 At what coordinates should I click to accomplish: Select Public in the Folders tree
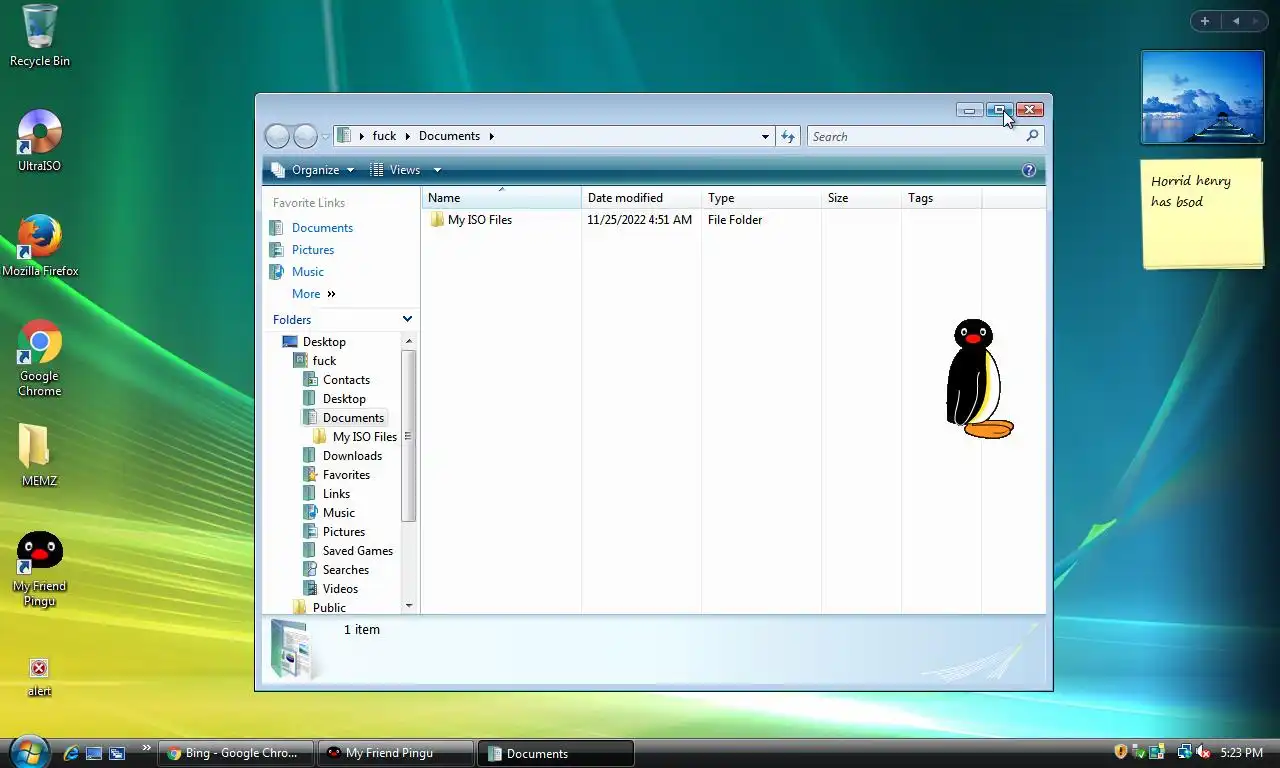tap(319, 607)
